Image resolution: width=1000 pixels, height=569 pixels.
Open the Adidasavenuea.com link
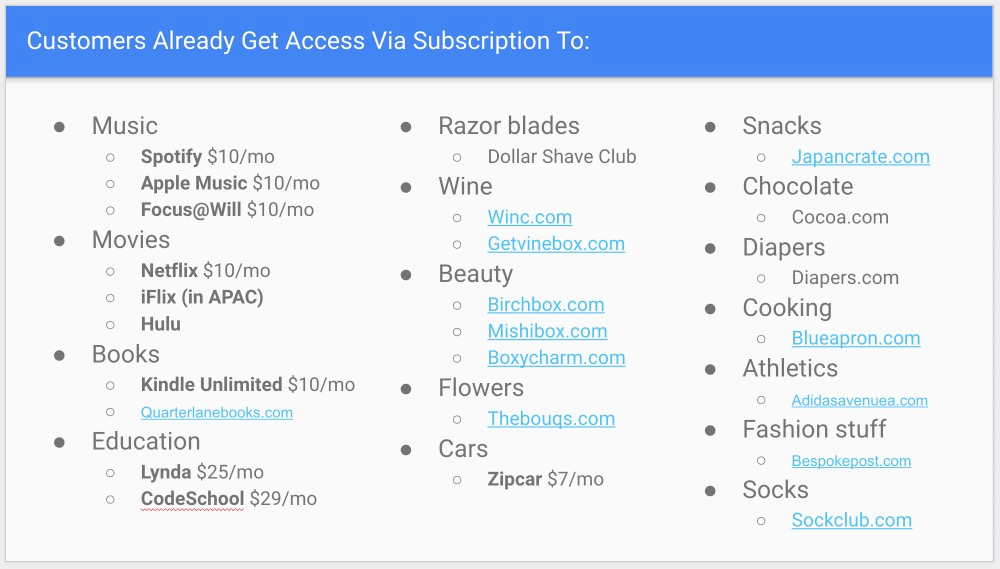click(x=859, y=400)
